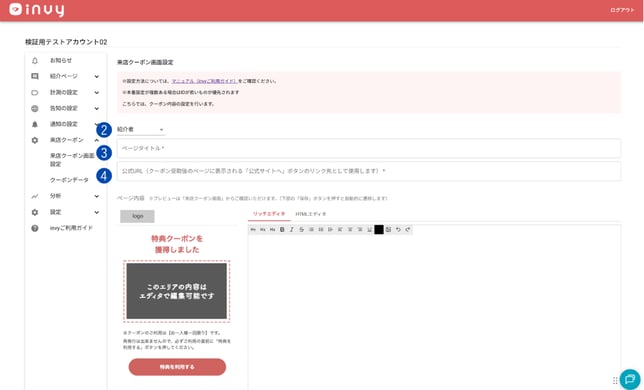Image resolution: width=644 pixels, height=390 pixels.
Task: Click the 検証用テストアカウント02 account name
Action: coord(66,42)
